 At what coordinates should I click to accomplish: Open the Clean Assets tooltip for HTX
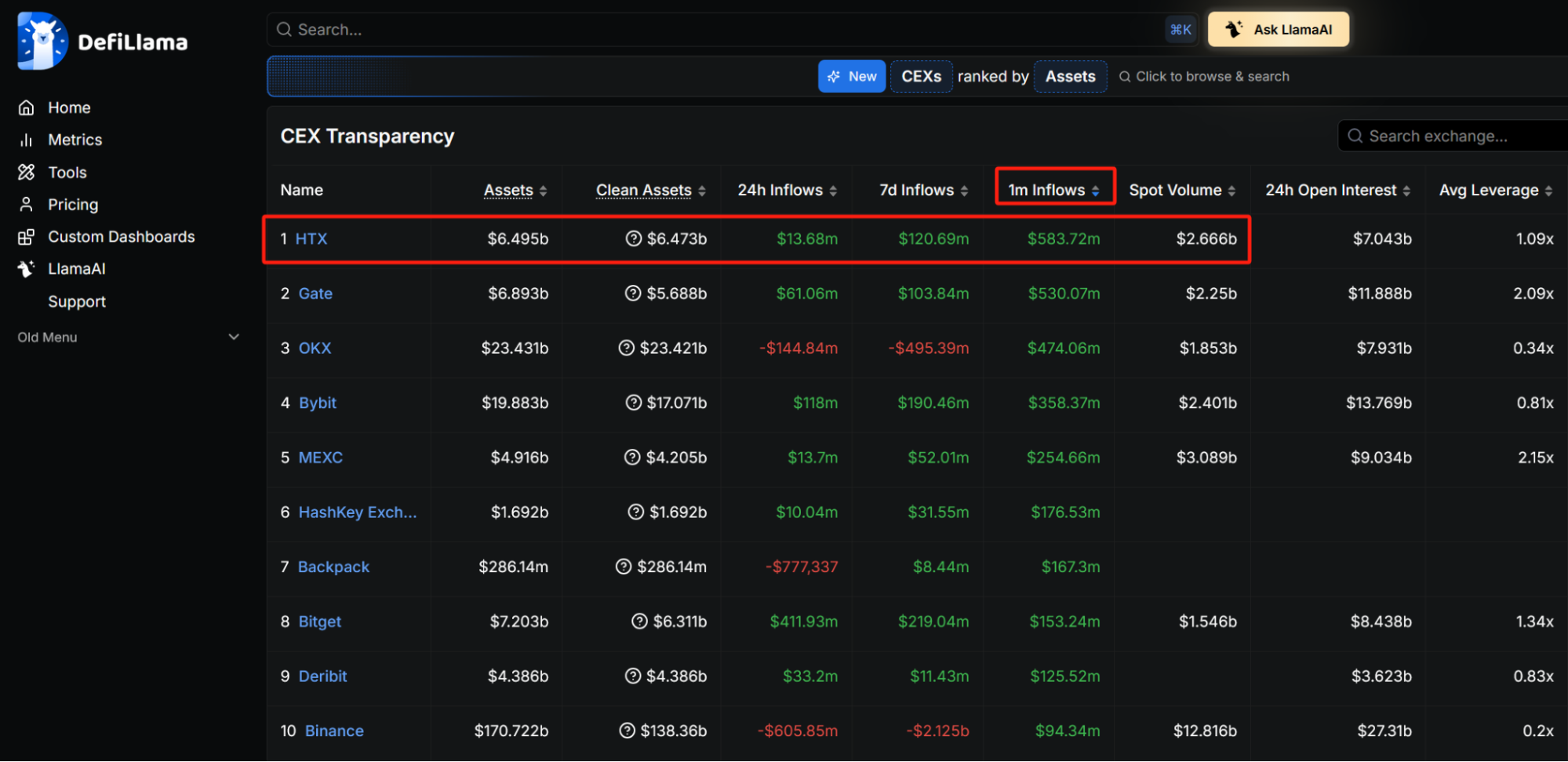click(x=632, y=239)
